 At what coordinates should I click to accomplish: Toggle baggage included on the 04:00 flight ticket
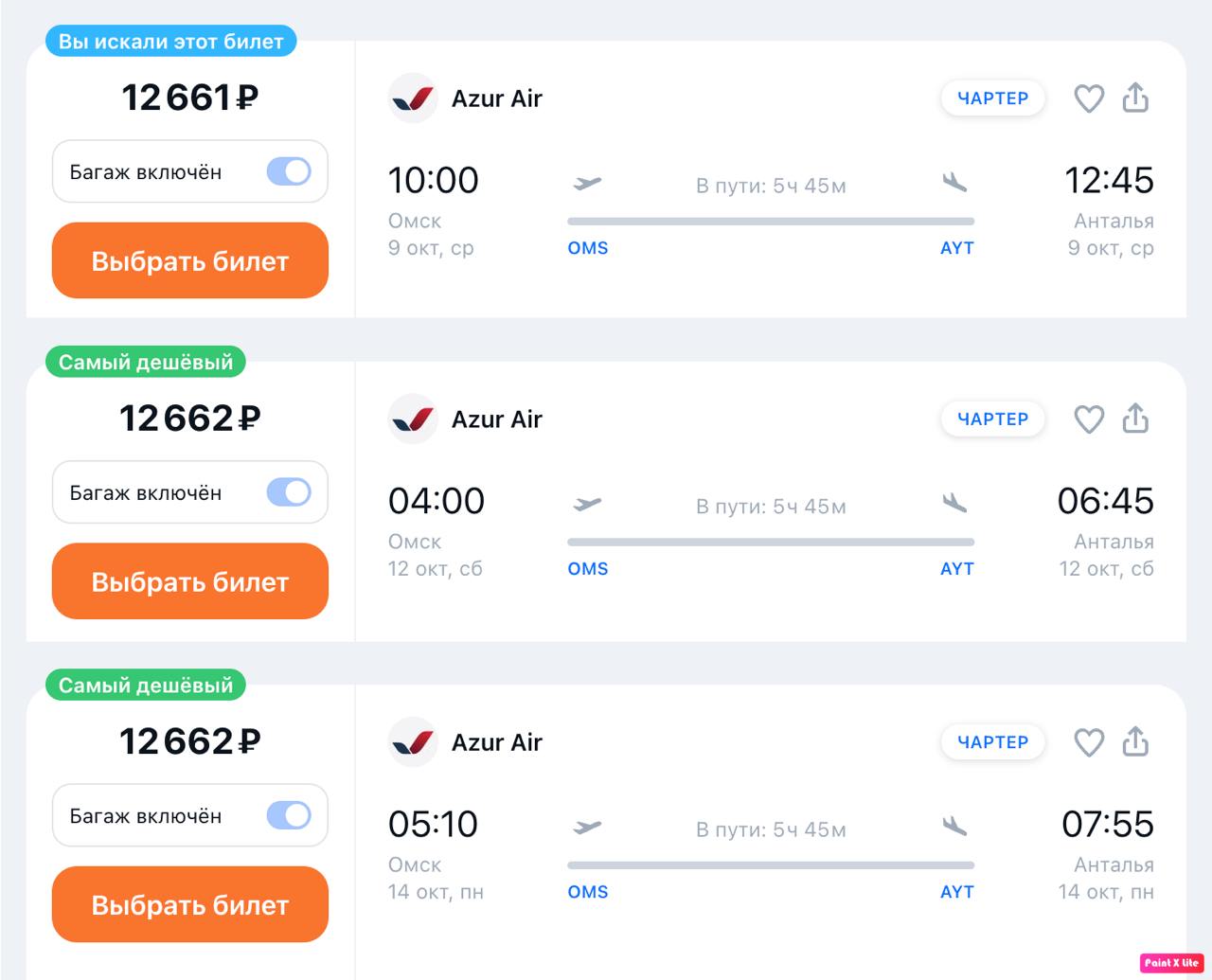[289, 492]
